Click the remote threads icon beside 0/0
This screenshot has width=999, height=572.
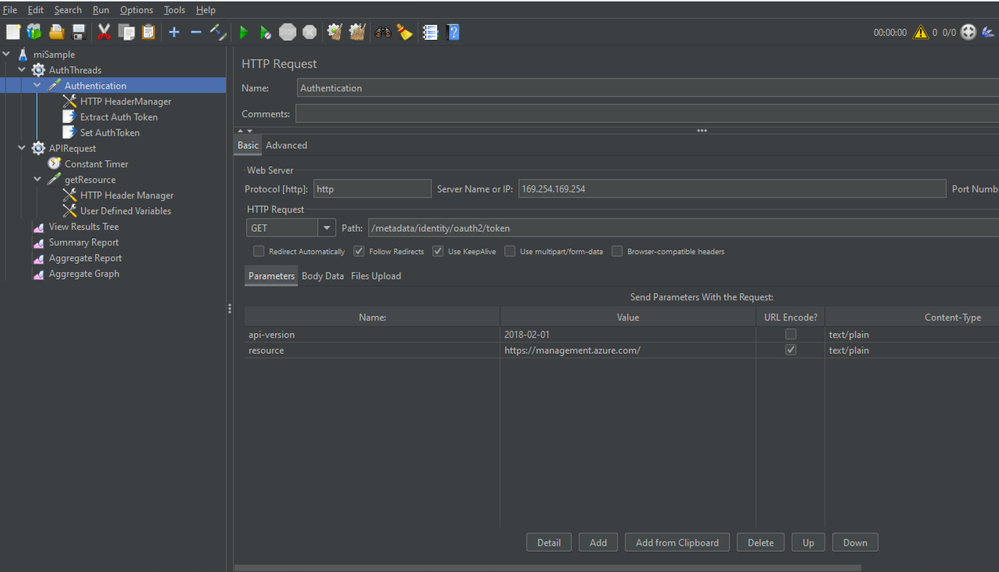[968, 32]
